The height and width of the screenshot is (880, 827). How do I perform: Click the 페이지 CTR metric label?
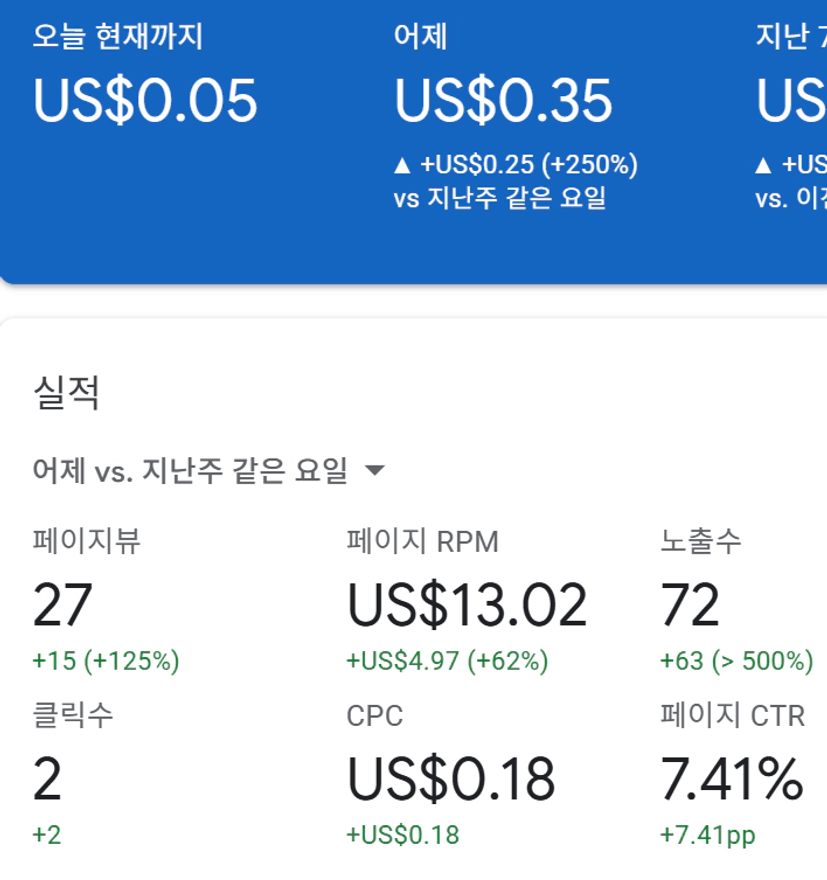[x=732, y=715]
